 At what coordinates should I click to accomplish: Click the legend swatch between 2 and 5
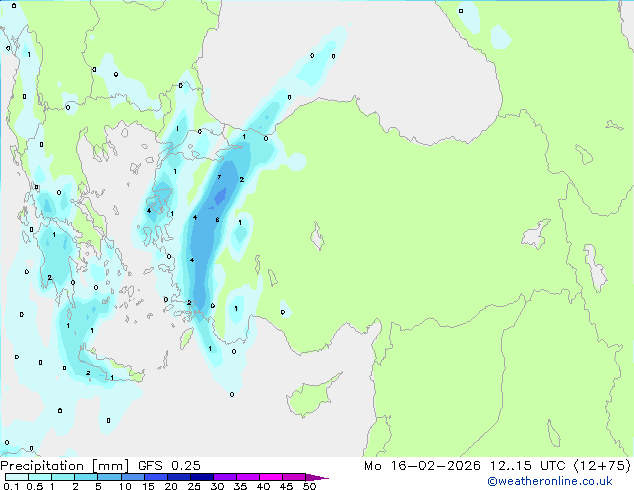(86, 477)
